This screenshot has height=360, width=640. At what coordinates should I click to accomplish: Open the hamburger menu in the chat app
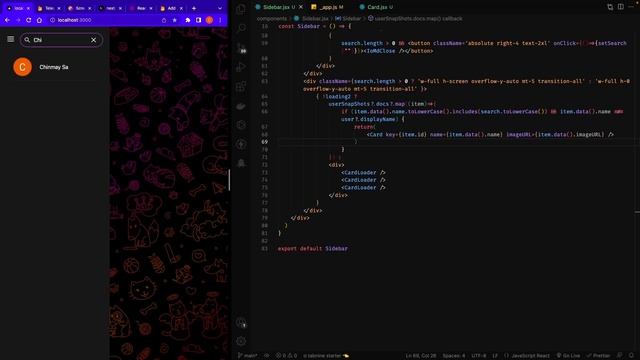pyautogui.click(x=11, y=39)
